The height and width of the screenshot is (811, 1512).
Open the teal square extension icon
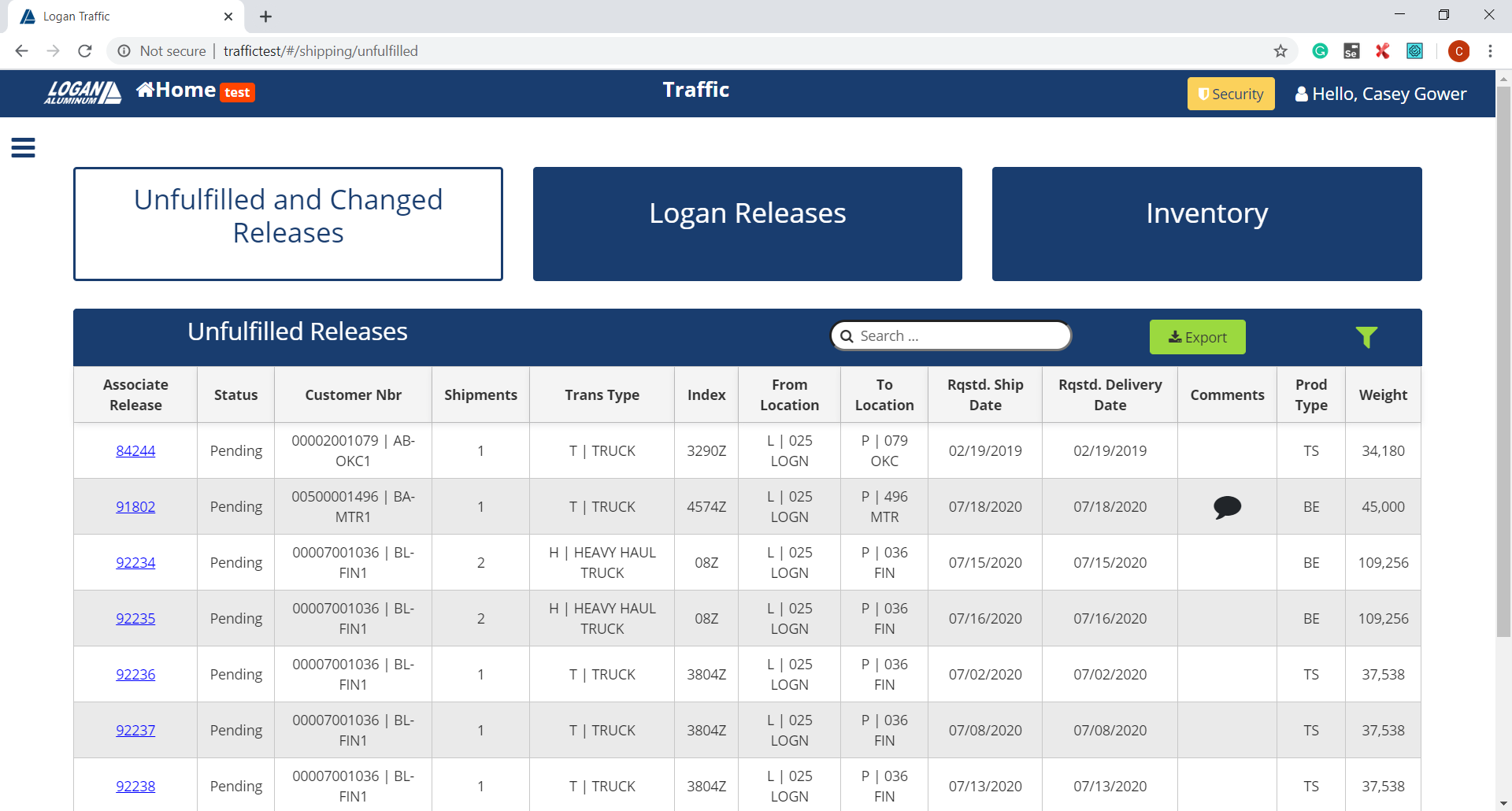(1415, 51)
